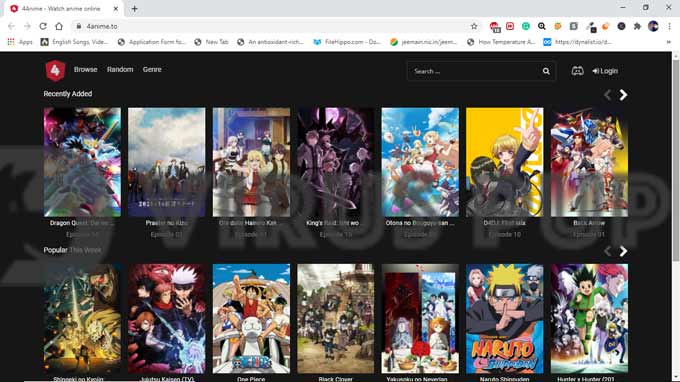The width and height of the screenshot is (680, 382).
Task: Click the Dragon Quest title link
Action: pos(82,223)
